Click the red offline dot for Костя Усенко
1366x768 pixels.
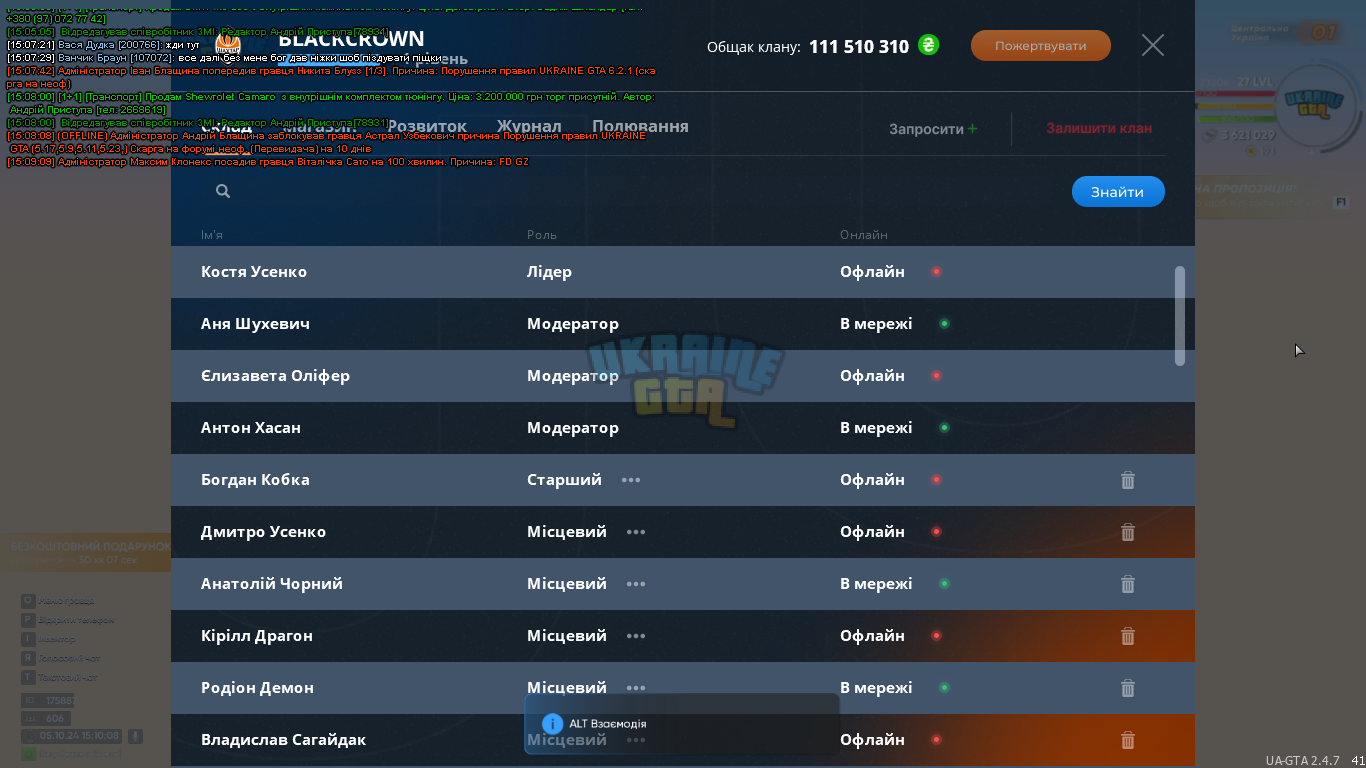click(936, 272)
